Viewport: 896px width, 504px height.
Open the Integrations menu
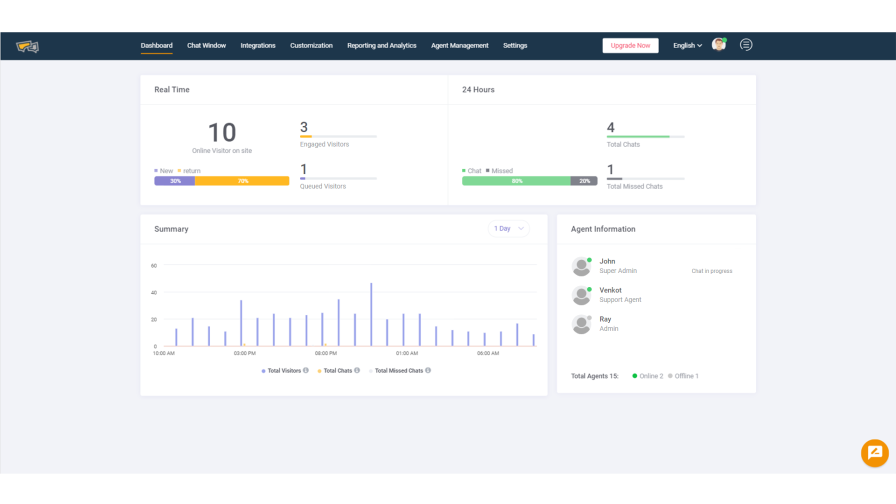(x=258, y=46)
